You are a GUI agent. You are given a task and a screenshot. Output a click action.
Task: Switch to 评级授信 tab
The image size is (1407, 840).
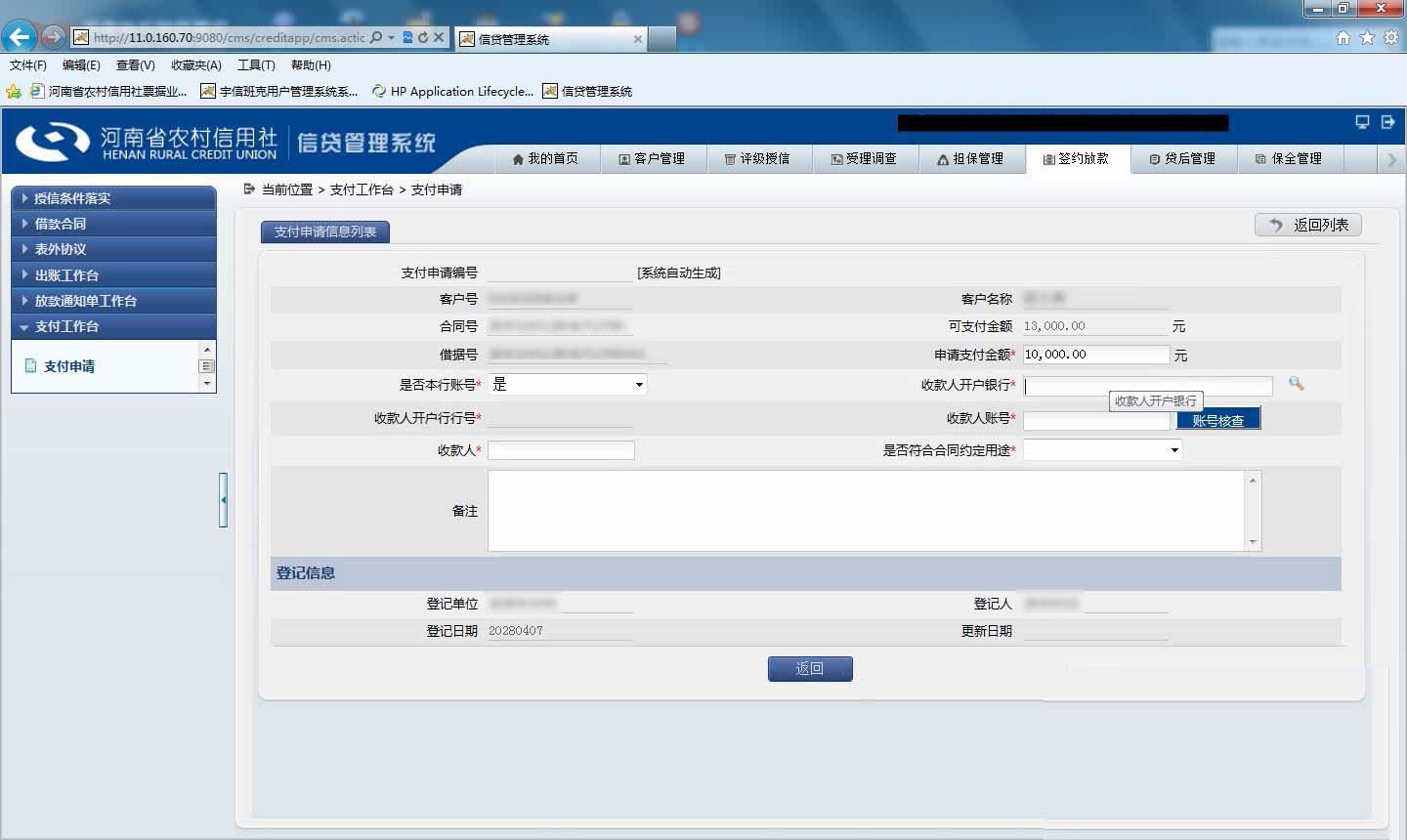(x=757, y=159)
